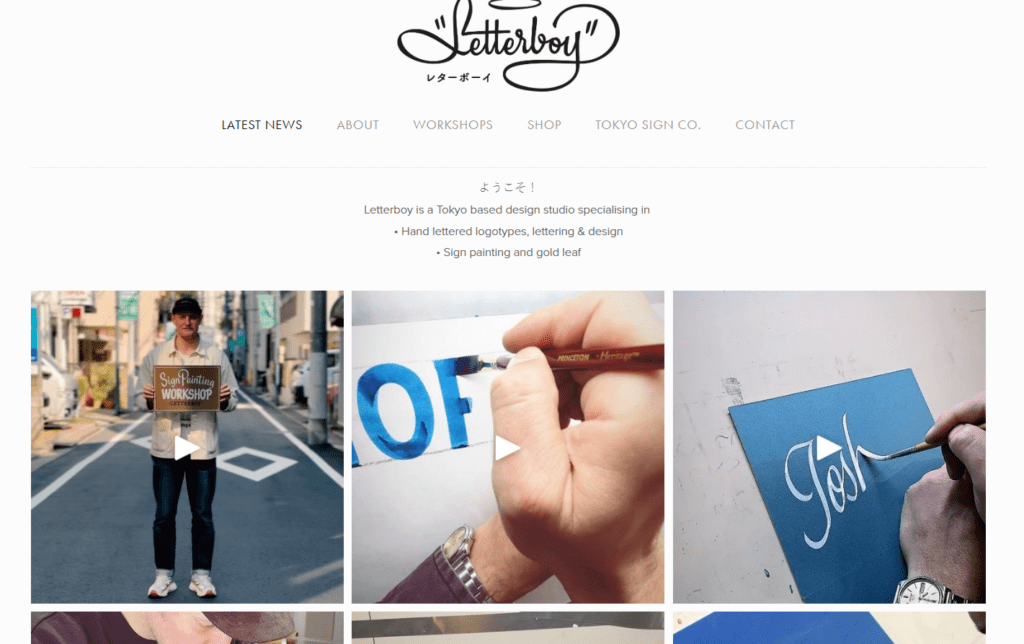The width and height of the screenshot is (1024, 644).
Task: Click the Tokyo based design studio description
Action: point(507,210)
